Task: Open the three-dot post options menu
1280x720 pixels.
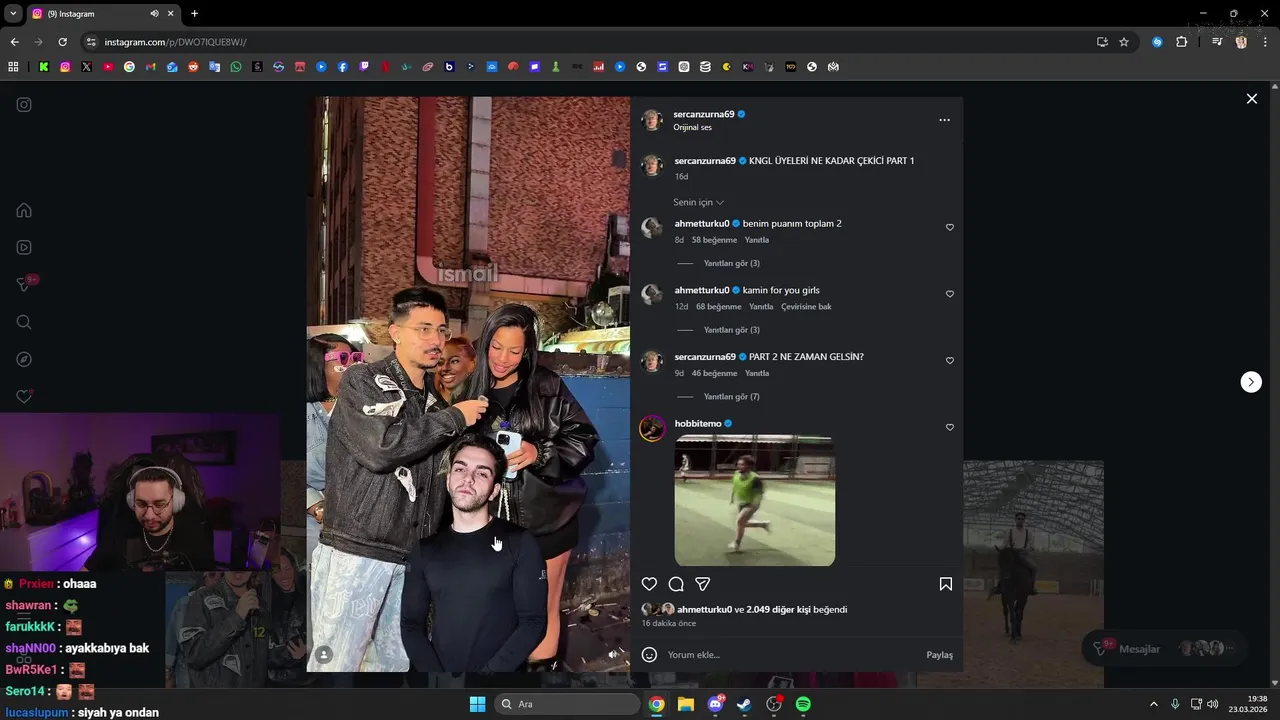Action: click(944, 120)
